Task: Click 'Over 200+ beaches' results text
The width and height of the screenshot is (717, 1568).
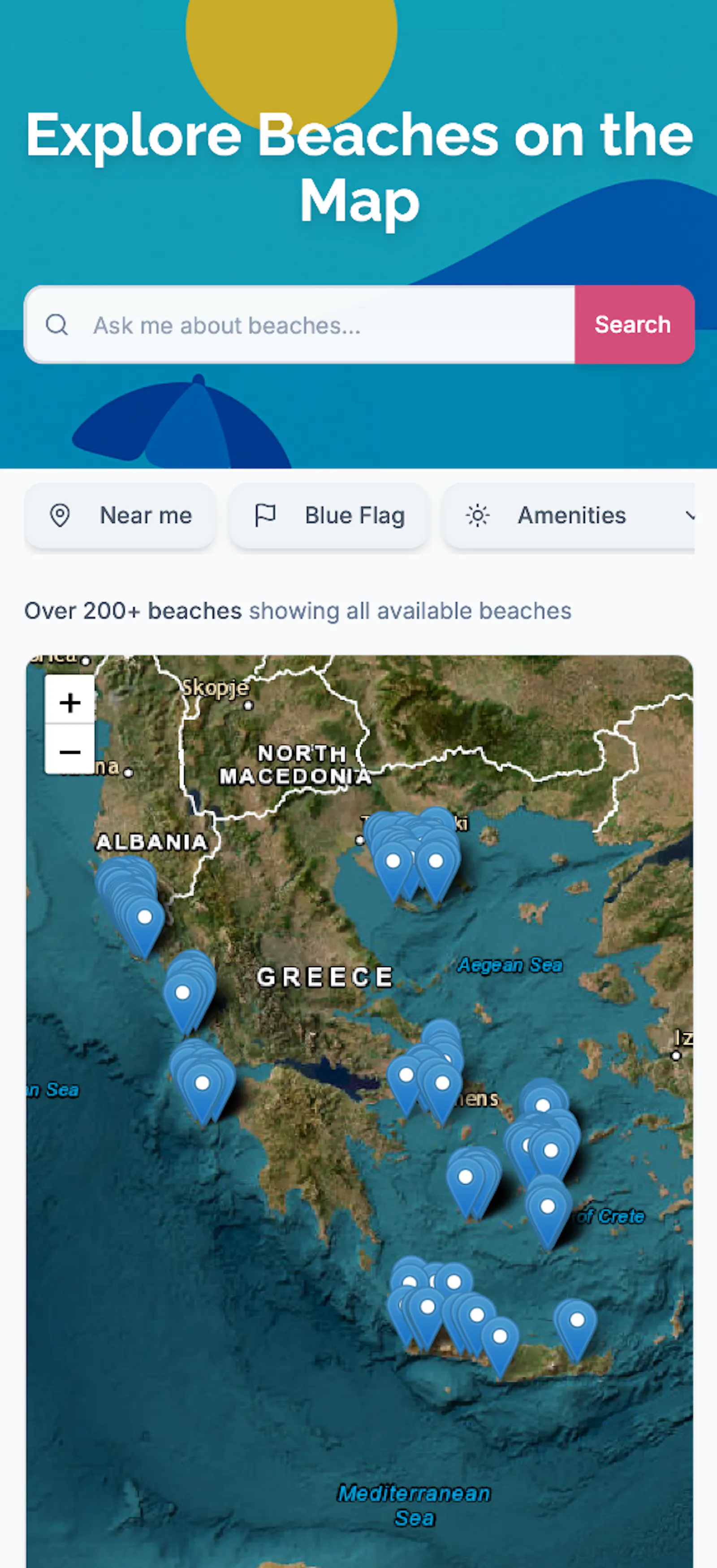Action: pos(133,610)
